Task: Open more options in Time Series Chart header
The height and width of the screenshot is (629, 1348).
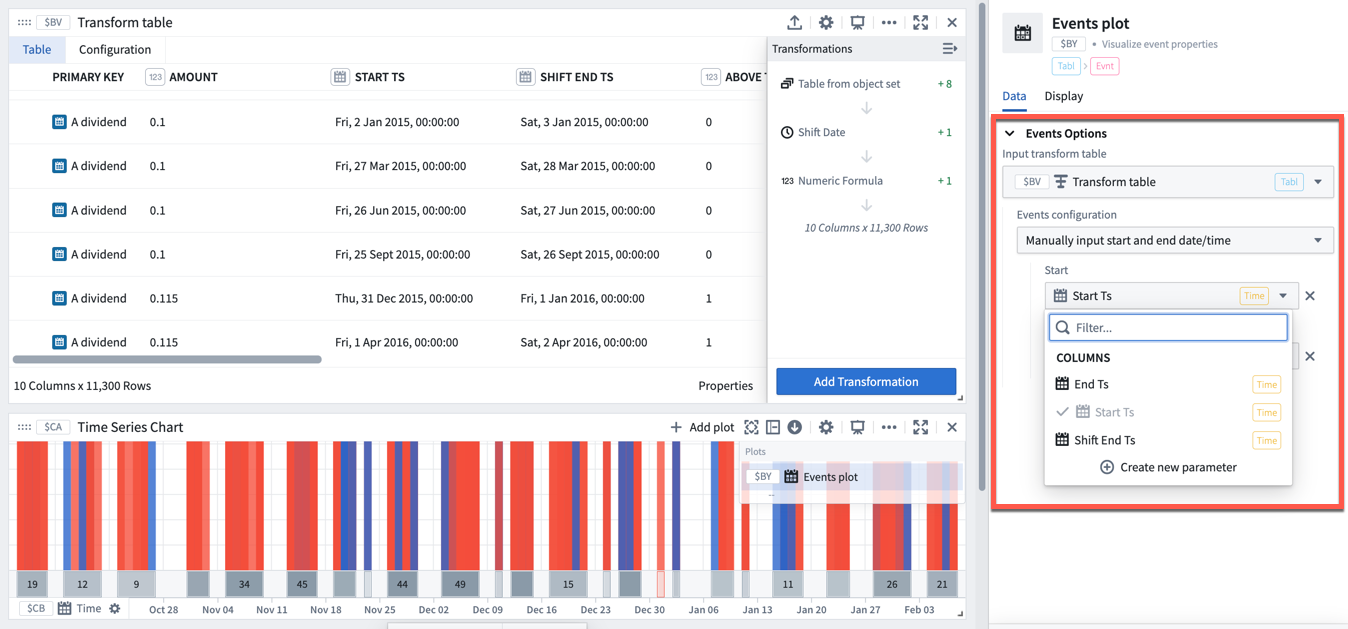Action: tap(889, 427)
